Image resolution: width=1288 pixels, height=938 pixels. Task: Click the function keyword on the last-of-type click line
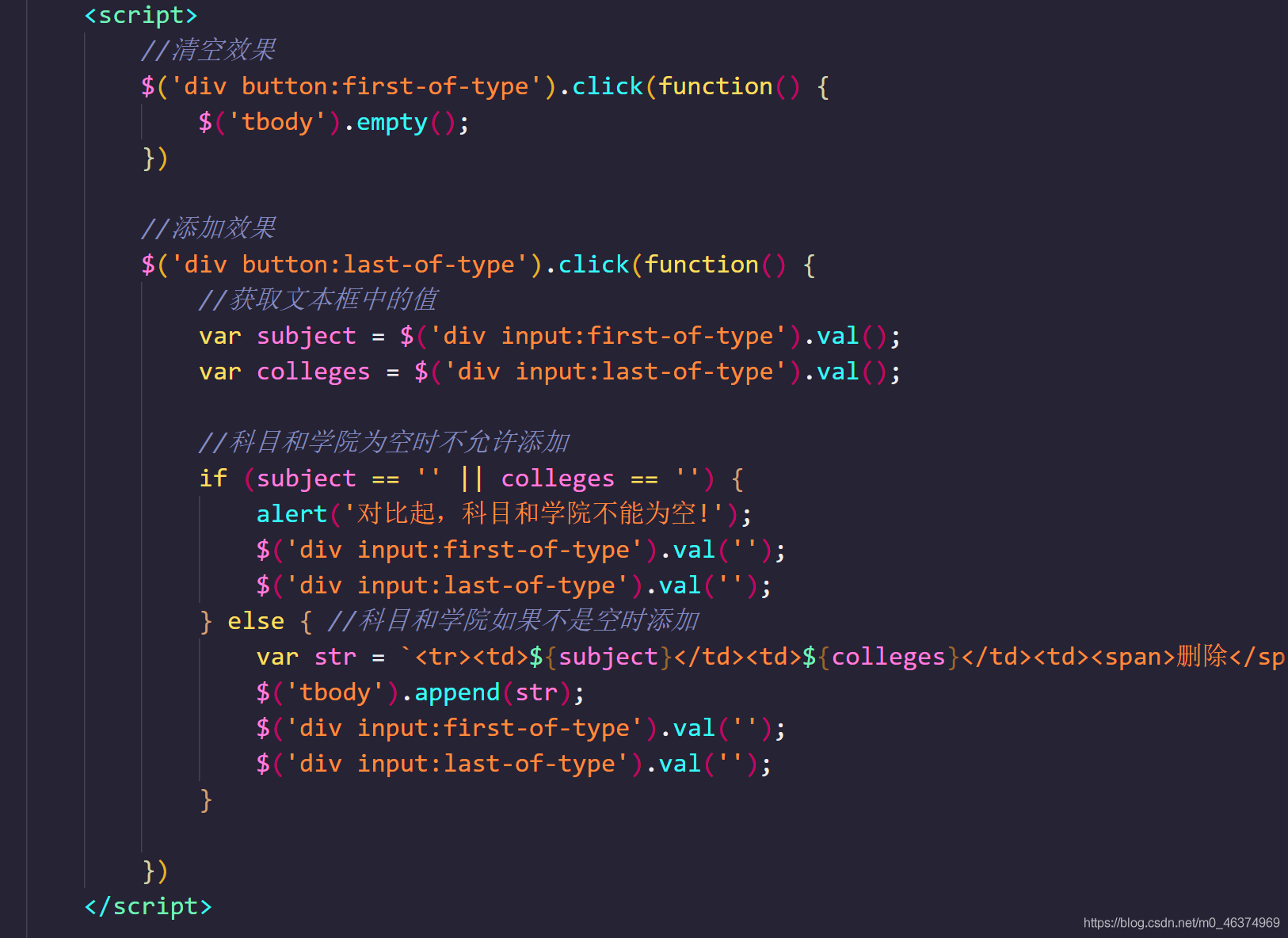point(702,265)
